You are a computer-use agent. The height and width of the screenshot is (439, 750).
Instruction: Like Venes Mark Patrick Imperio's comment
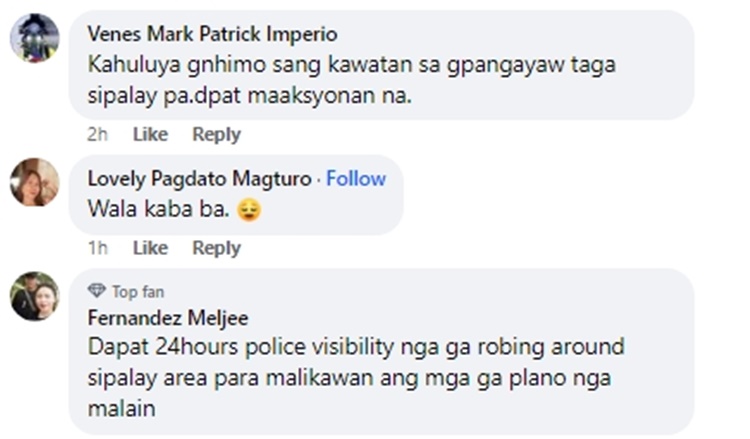[150, 134]
